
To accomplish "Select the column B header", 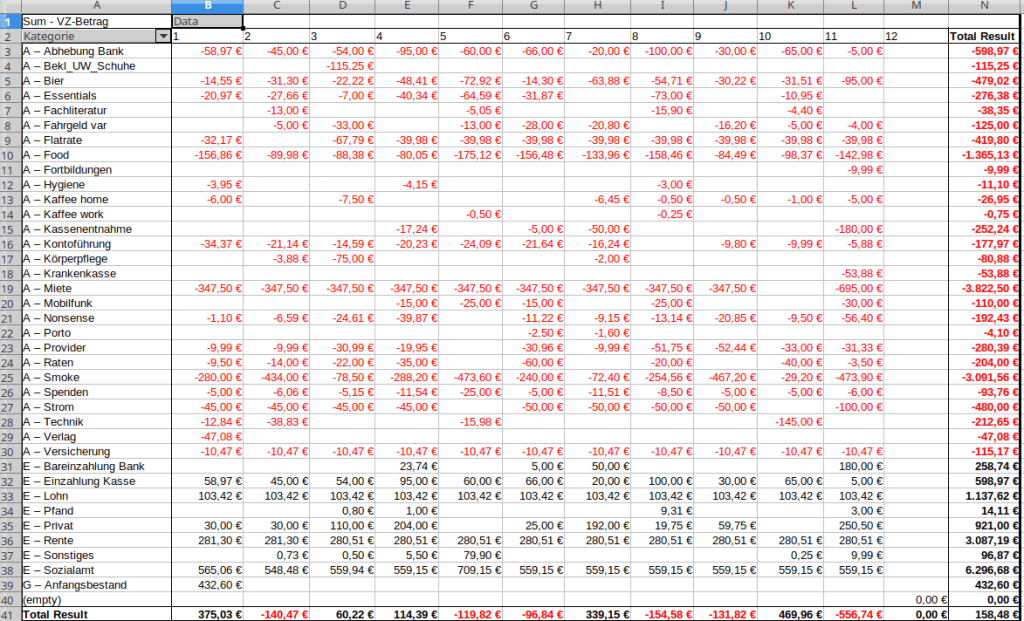I will (x=206, y=6).
